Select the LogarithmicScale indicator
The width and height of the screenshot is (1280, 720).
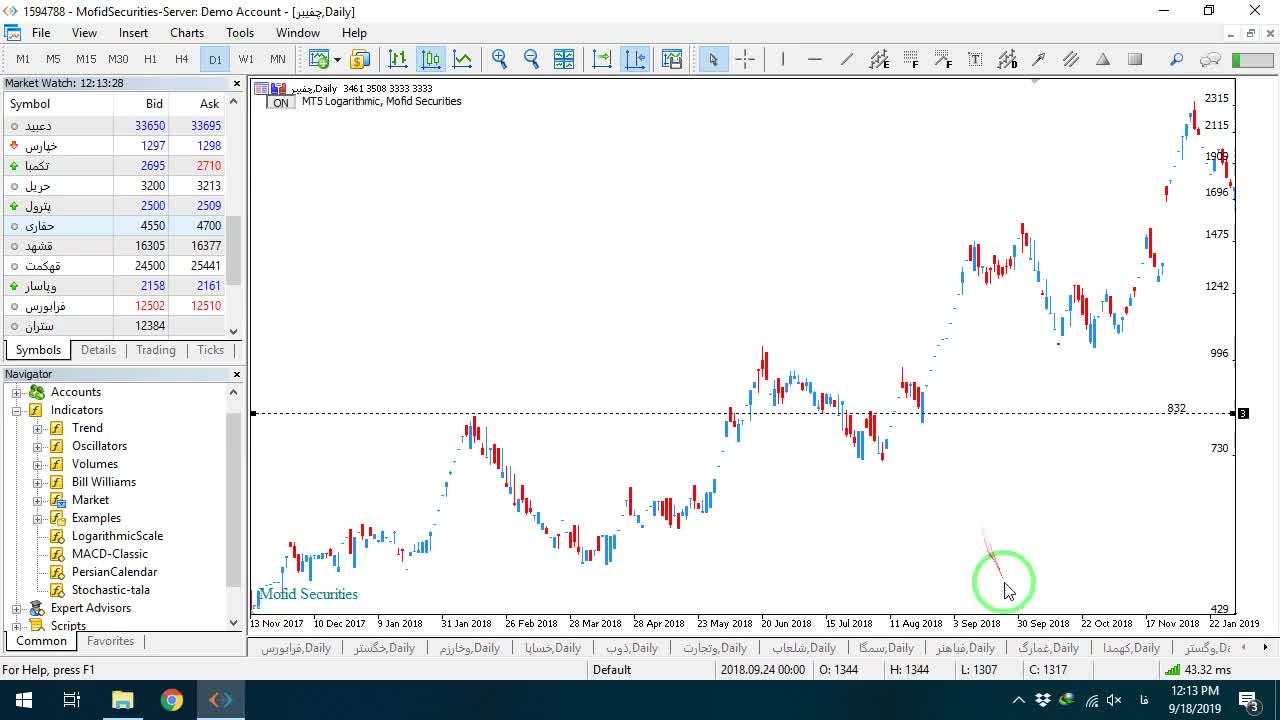(x=117, y=536)
